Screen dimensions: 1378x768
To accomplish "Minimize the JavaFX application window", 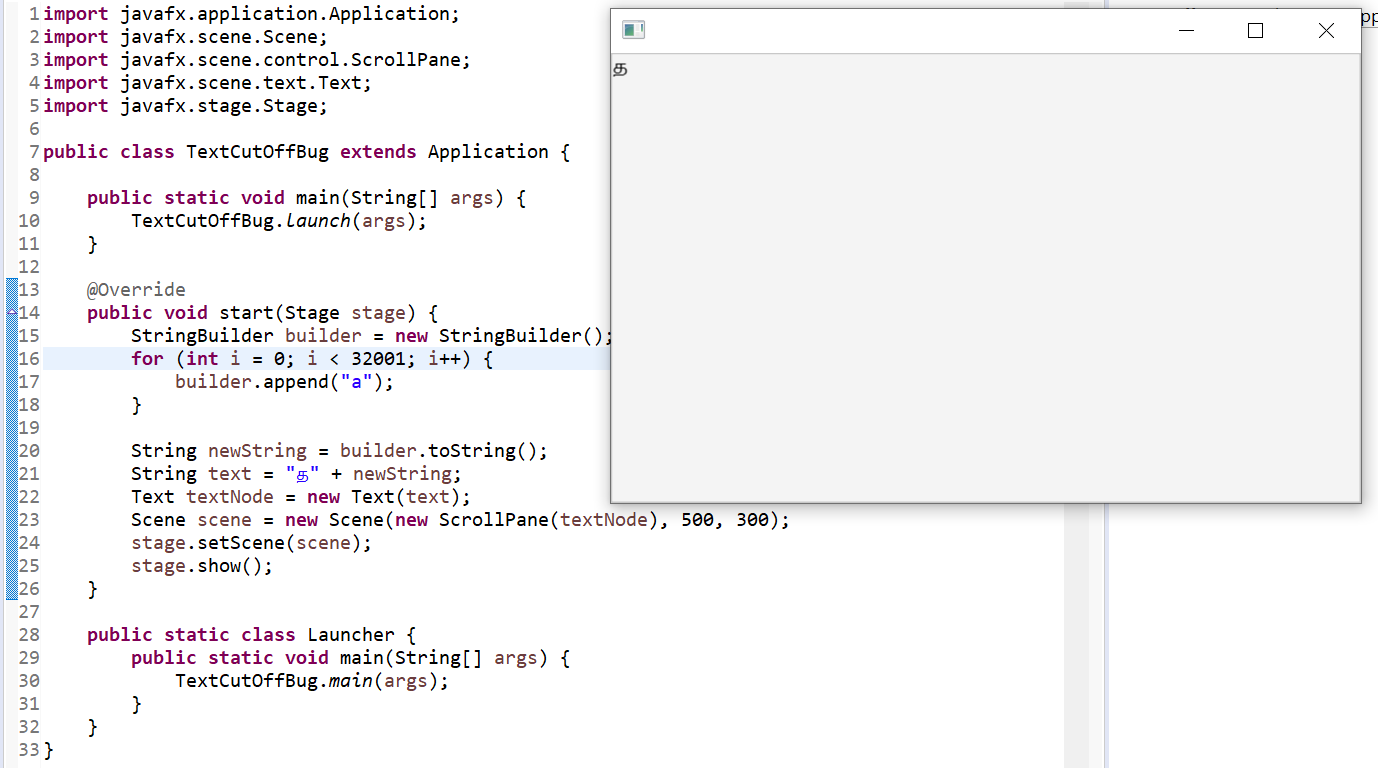I will point(1187,31).
